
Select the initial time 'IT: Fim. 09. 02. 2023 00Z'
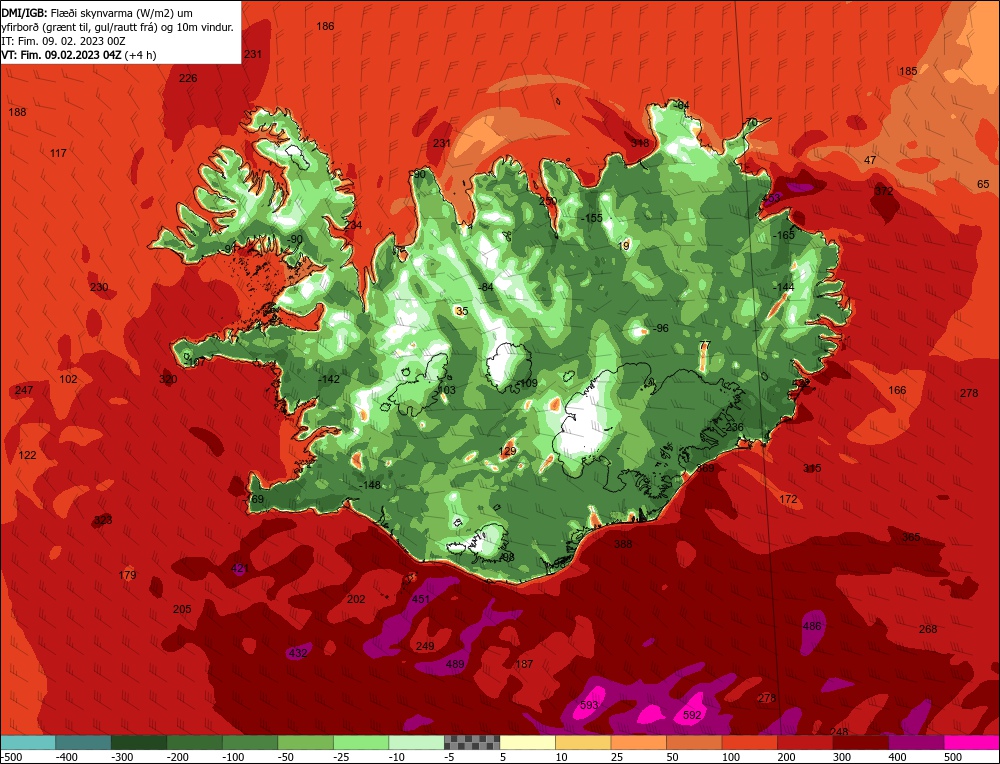point(64,41)
